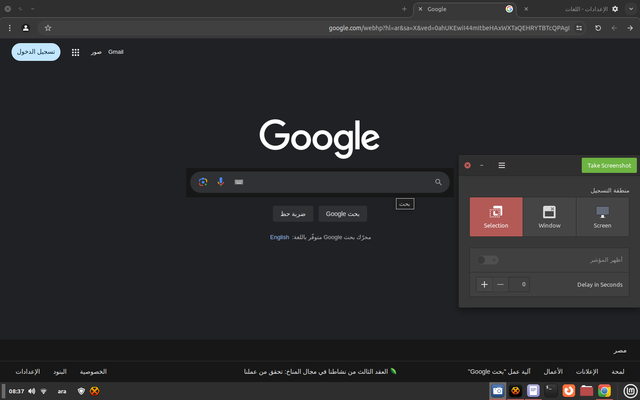Click the تسجيل الدخول sign-in button
640x400 pixels.
[36, 52]
